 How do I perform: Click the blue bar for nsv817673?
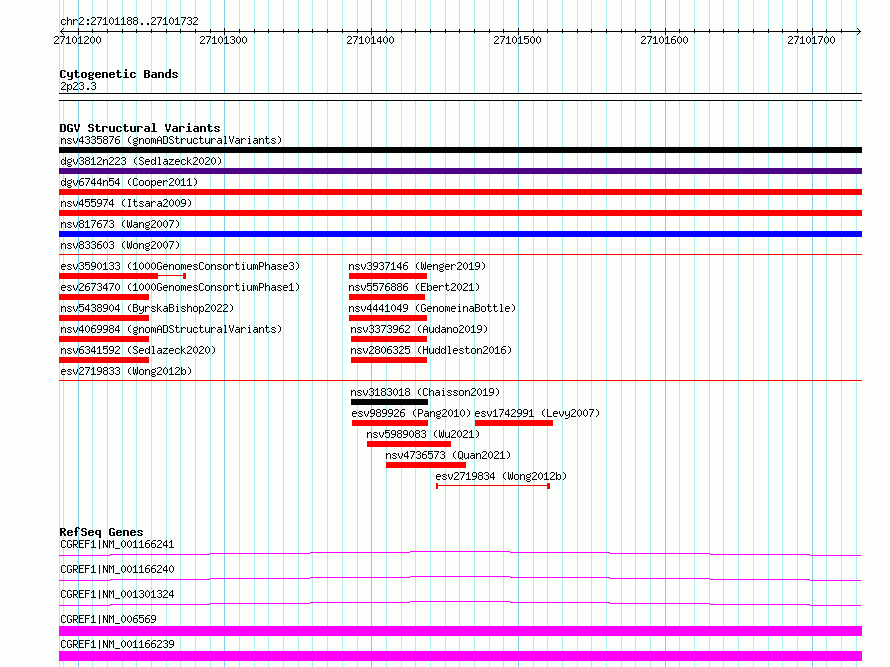click(460, 234)
